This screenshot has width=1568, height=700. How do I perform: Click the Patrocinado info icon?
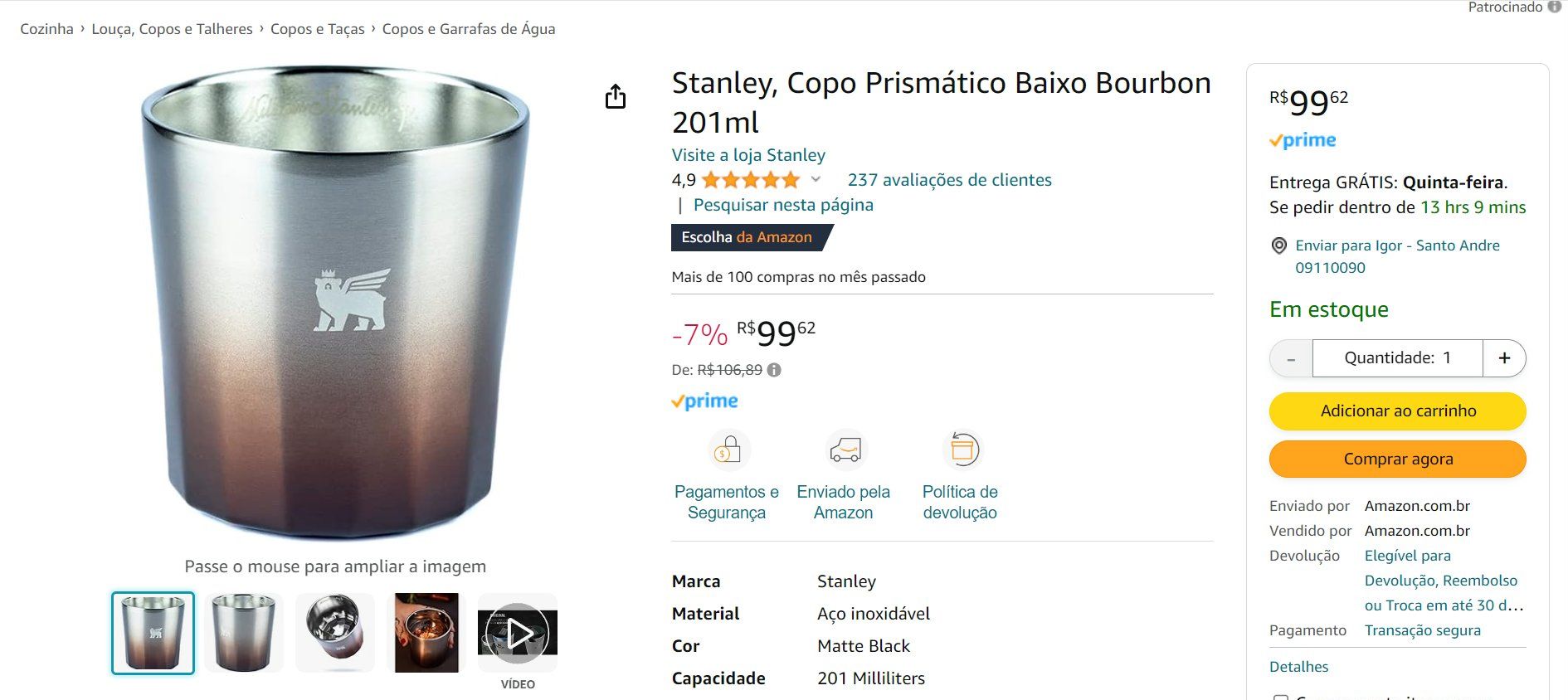[1554, 7]
